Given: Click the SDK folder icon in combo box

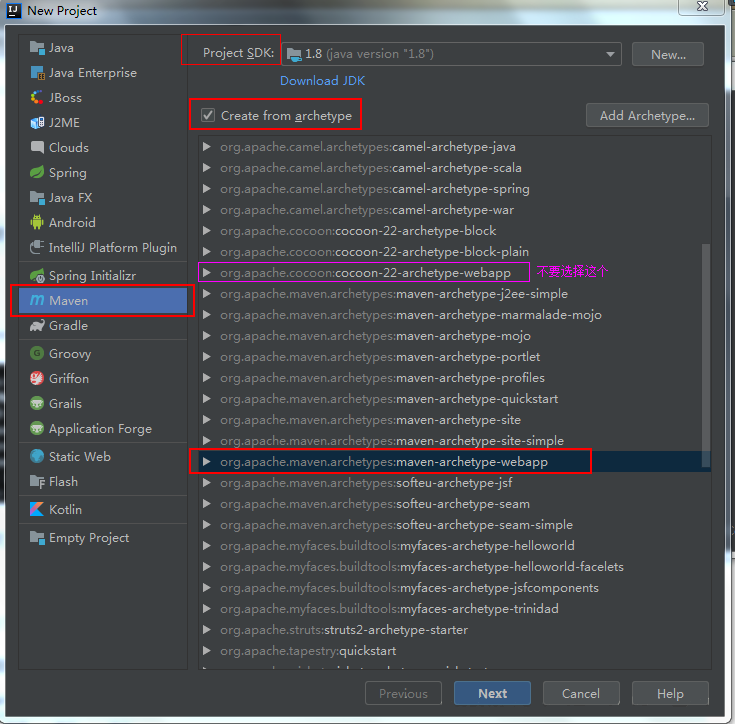Looking at the screenshot, I should point(294,54).
